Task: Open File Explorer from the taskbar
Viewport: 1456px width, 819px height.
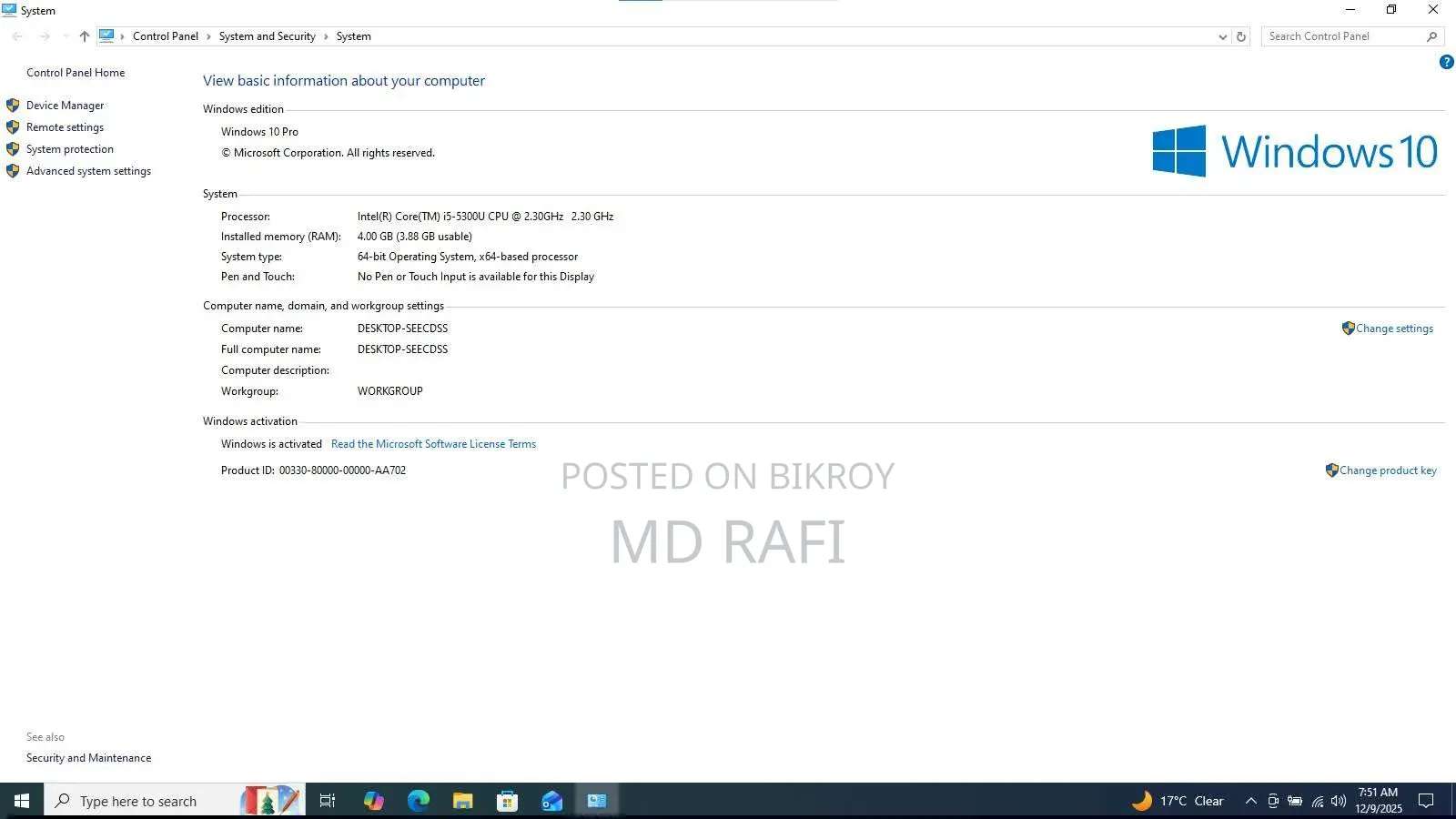Action: click(462, 801)
